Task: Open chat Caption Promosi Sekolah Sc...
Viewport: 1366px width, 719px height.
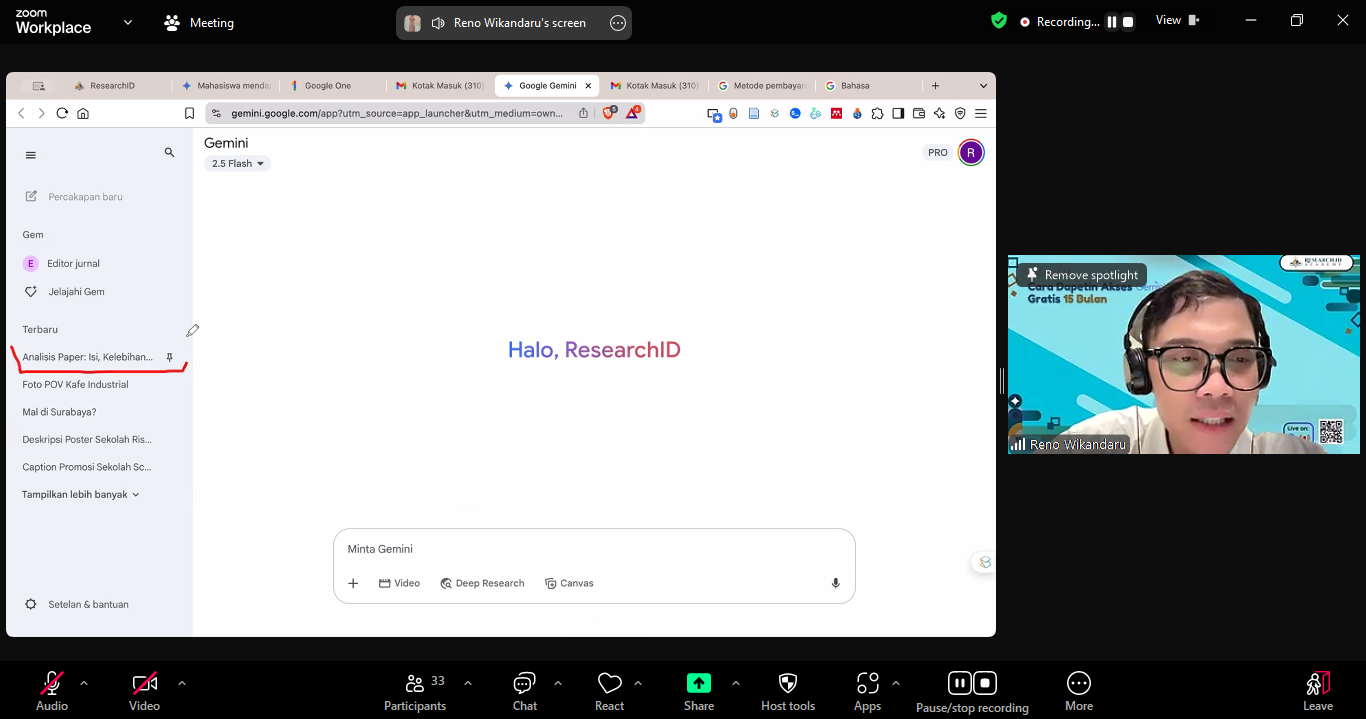Action: click(87, 467)
